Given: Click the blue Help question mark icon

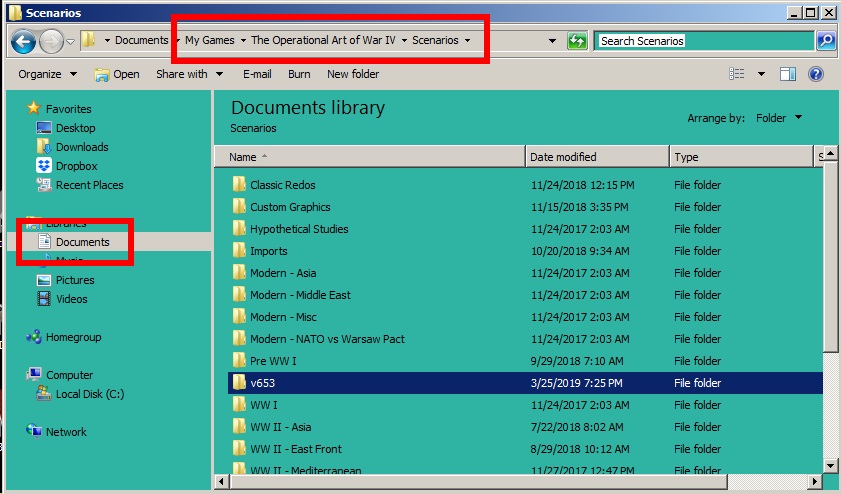Looking at the screenshot, I should coord(815,74).
